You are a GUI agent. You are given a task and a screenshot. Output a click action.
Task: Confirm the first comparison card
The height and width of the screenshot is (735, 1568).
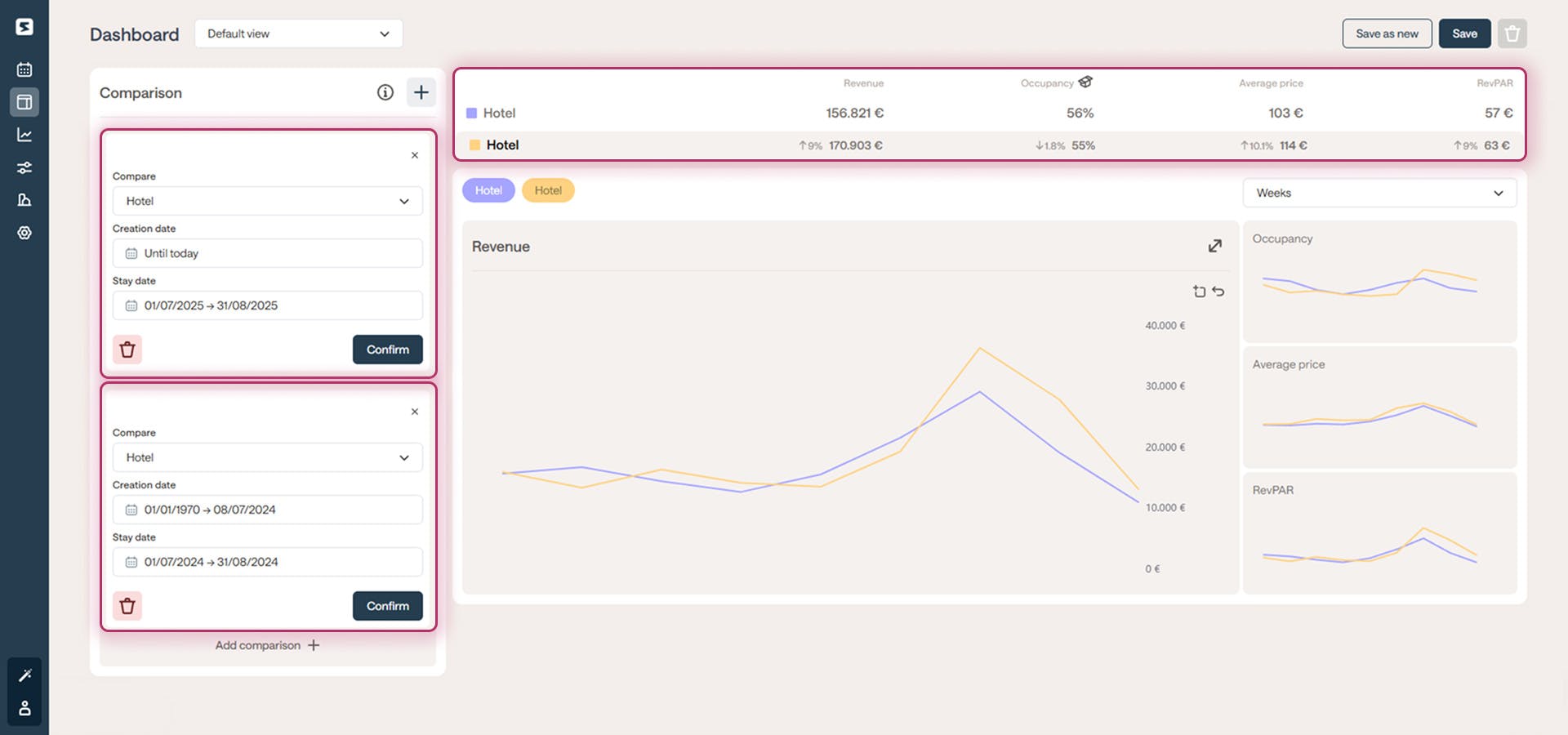pos(388,350)
